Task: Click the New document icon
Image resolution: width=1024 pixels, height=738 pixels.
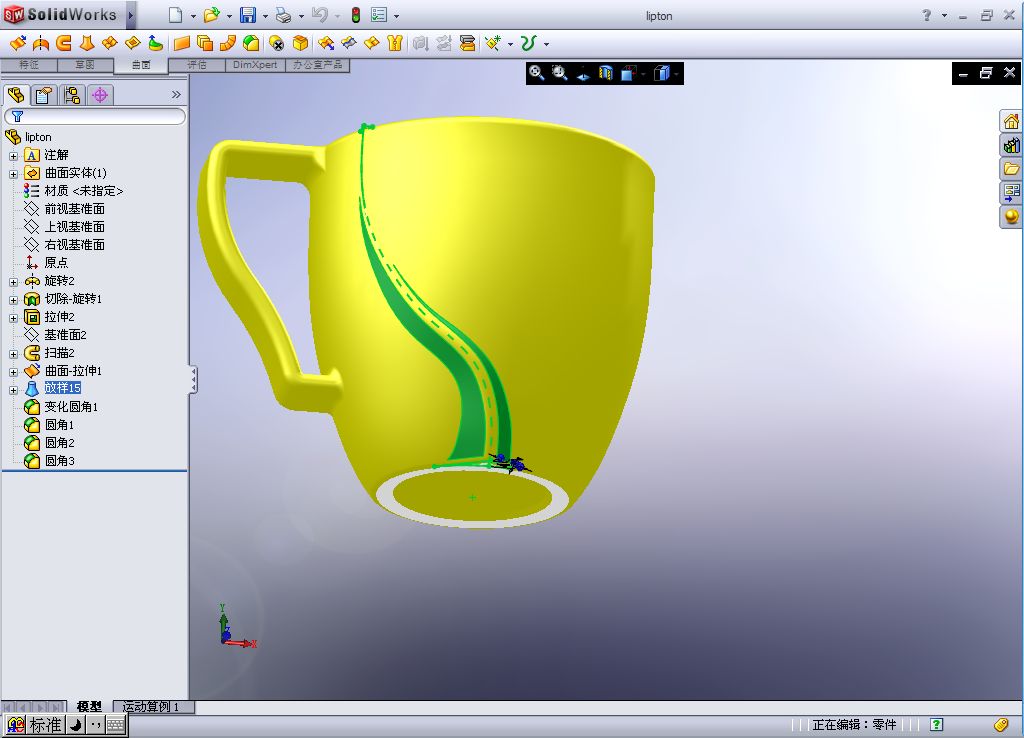Action: point(175,15)
